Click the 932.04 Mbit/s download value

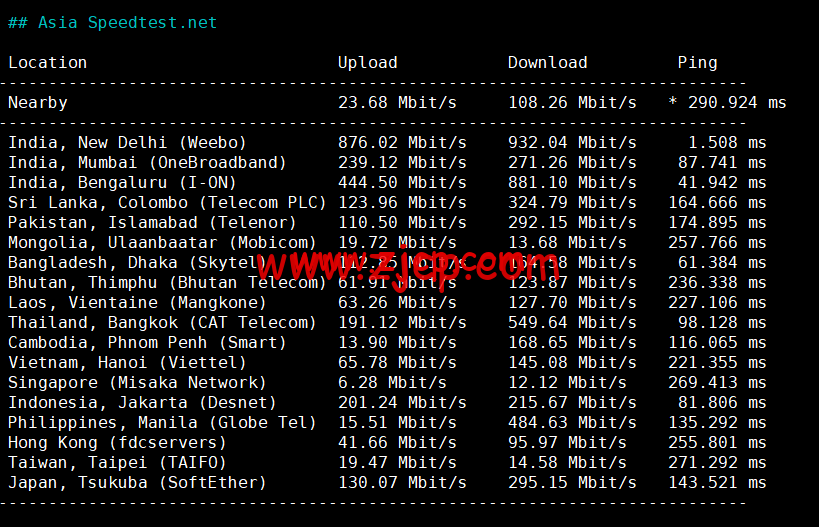572,143
